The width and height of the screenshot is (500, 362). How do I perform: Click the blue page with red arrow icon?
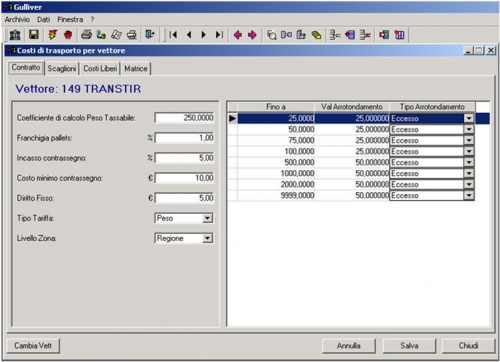click(x=350, y=35)
